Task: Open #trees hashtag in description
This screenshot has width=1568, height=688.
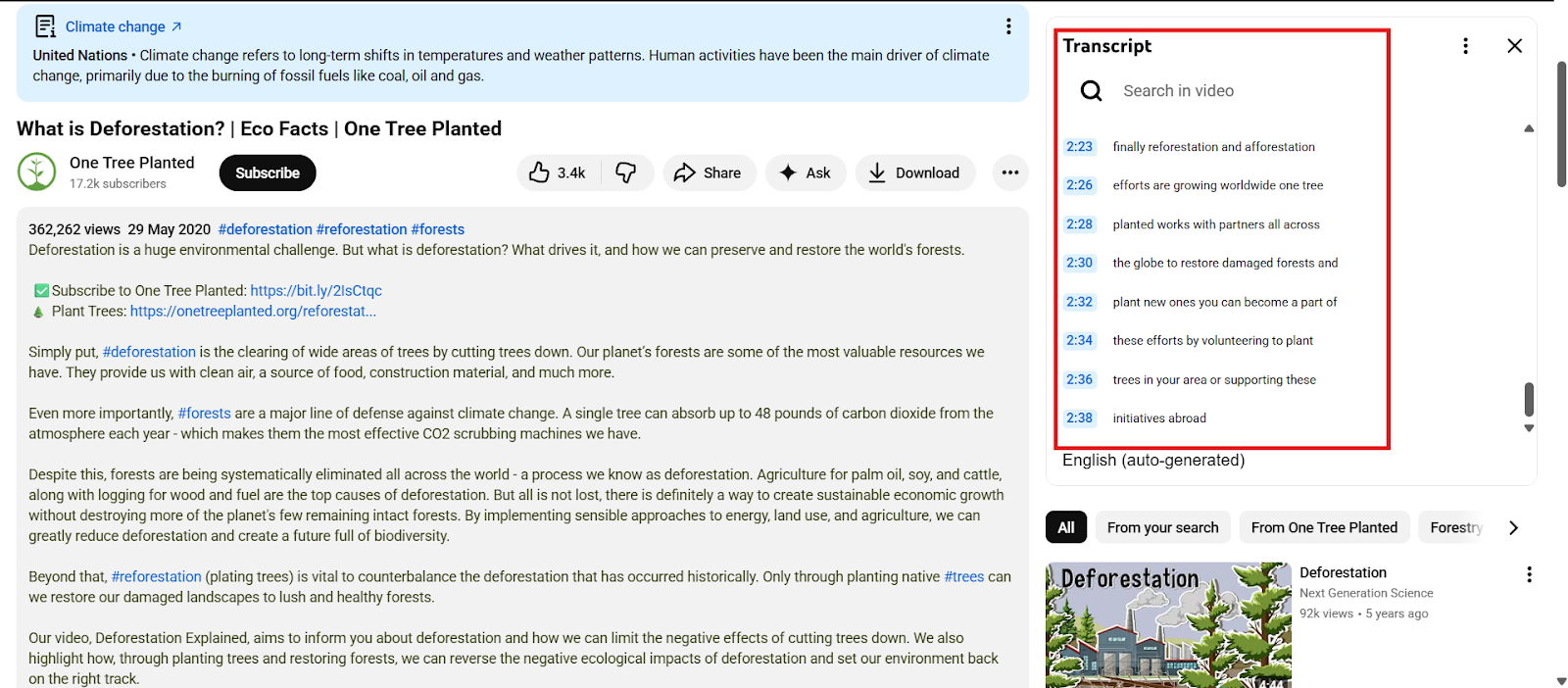Action: coord(964,577)
